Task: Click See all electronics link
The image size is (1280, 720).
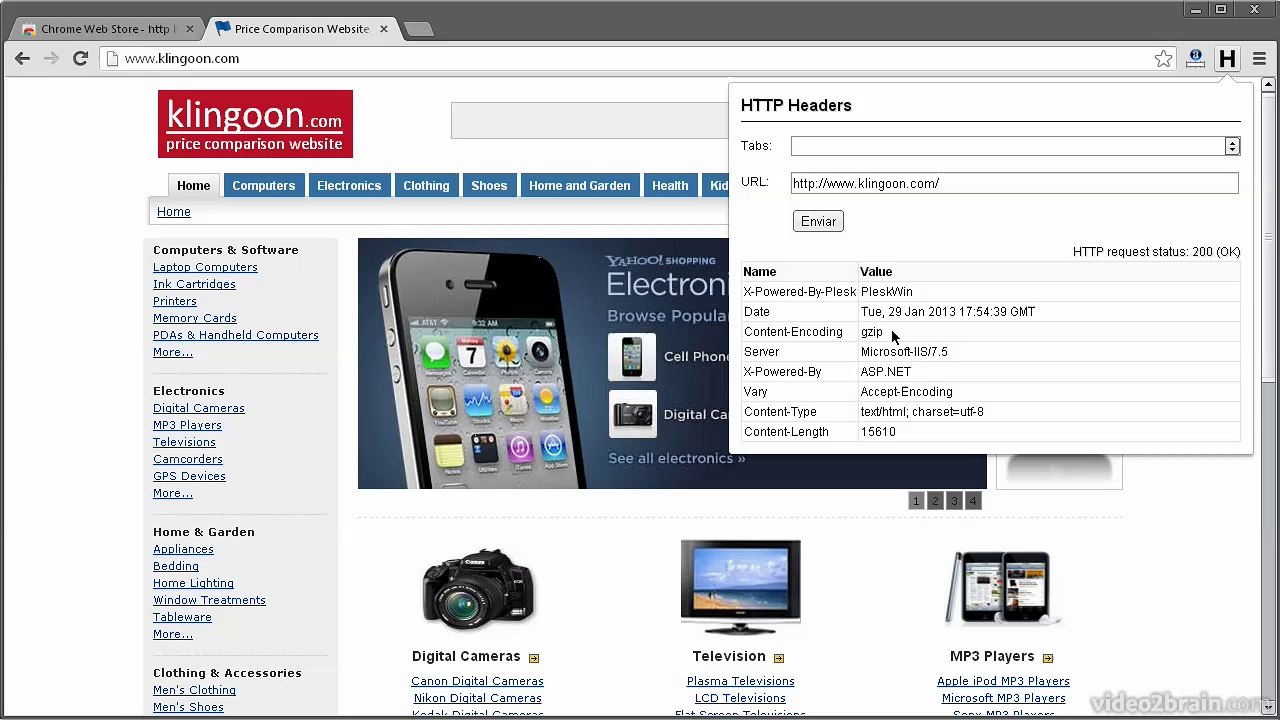Action: tap(677, 458)
